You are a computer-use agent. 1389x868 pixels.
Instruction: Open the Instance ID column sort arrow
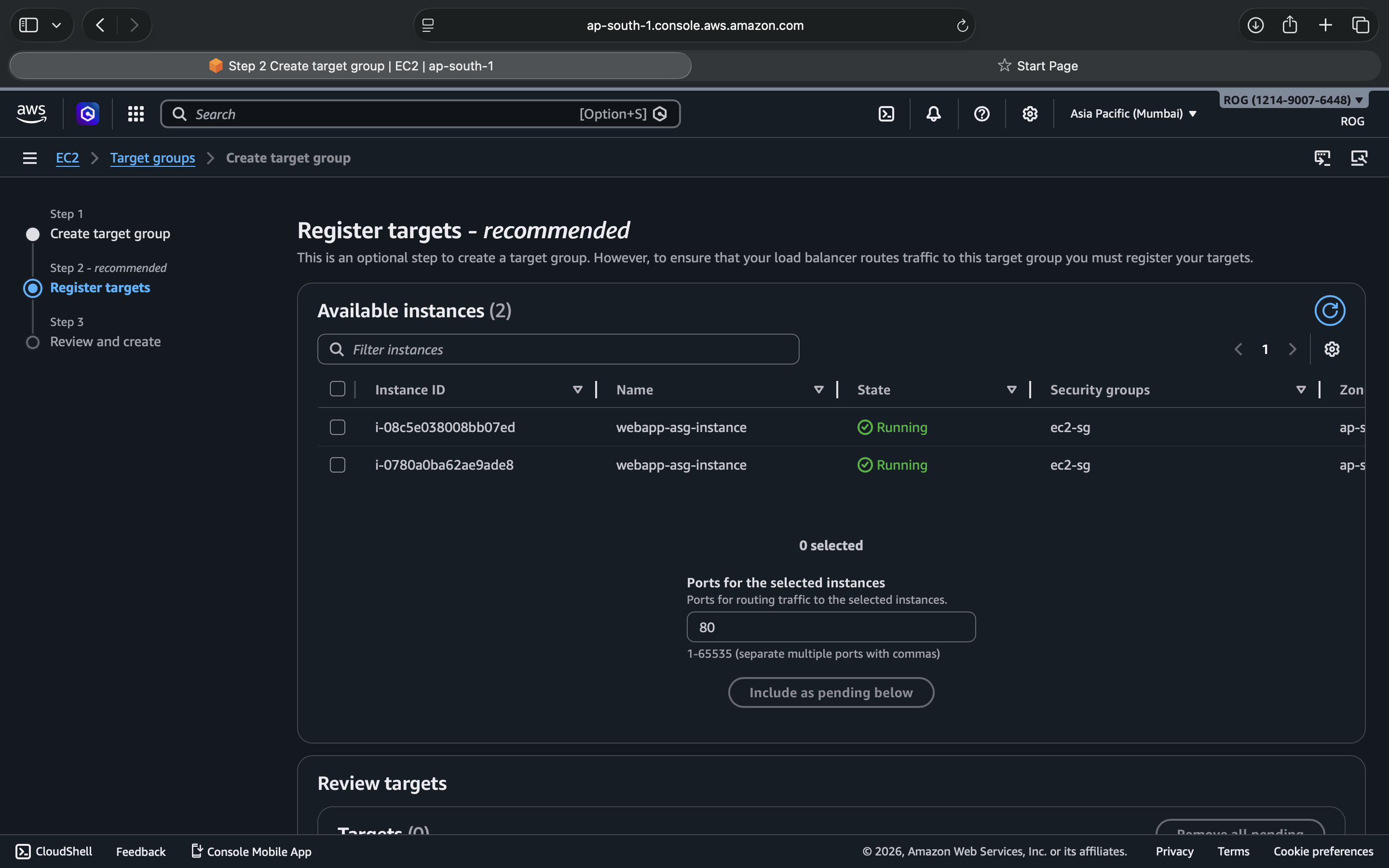[577, 390]
